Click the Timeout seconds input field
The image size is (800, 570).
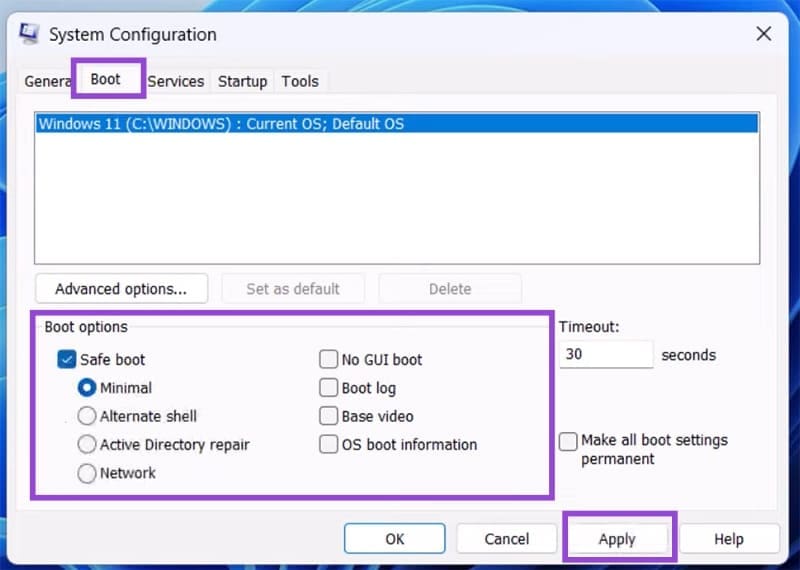[x=606, y=354]
